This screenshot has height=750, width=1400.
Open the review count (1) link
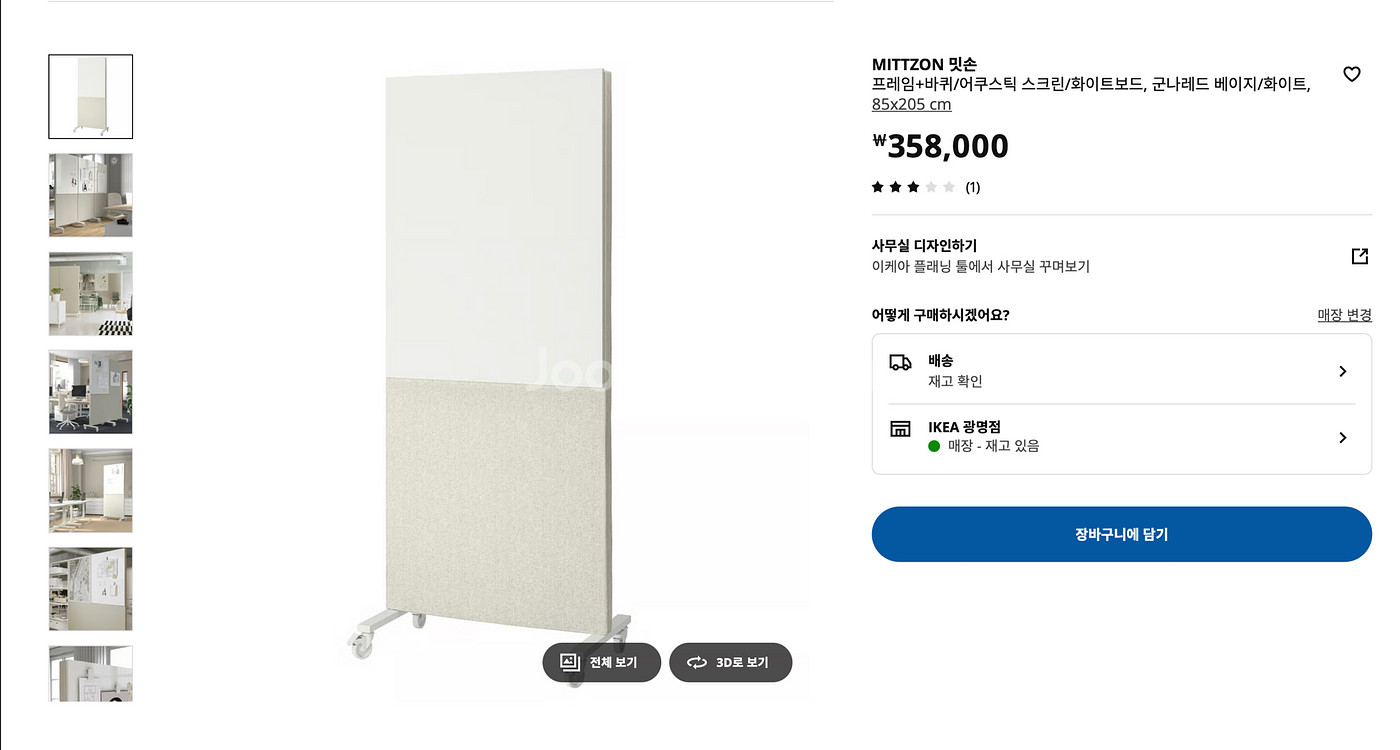coord(972,187)
